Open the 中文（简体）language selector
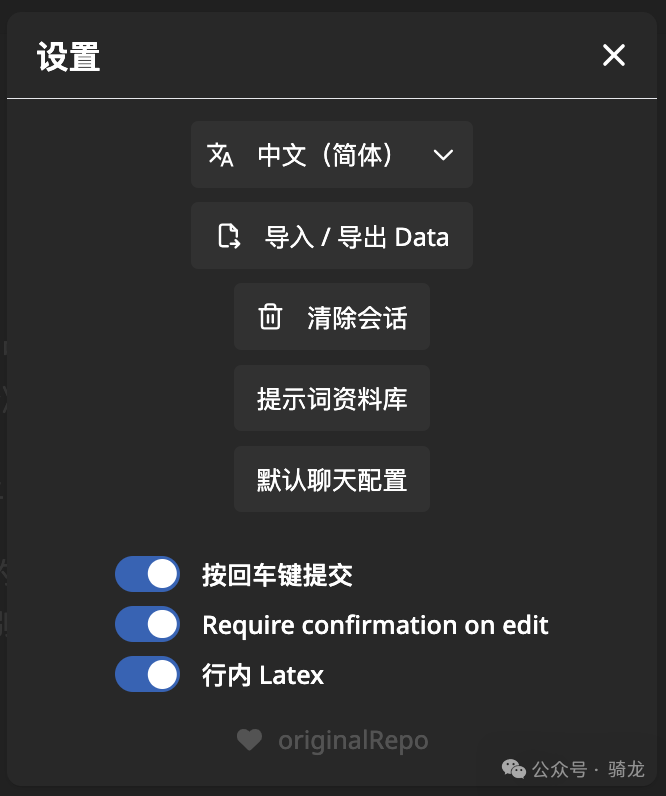 pos(326,155)
